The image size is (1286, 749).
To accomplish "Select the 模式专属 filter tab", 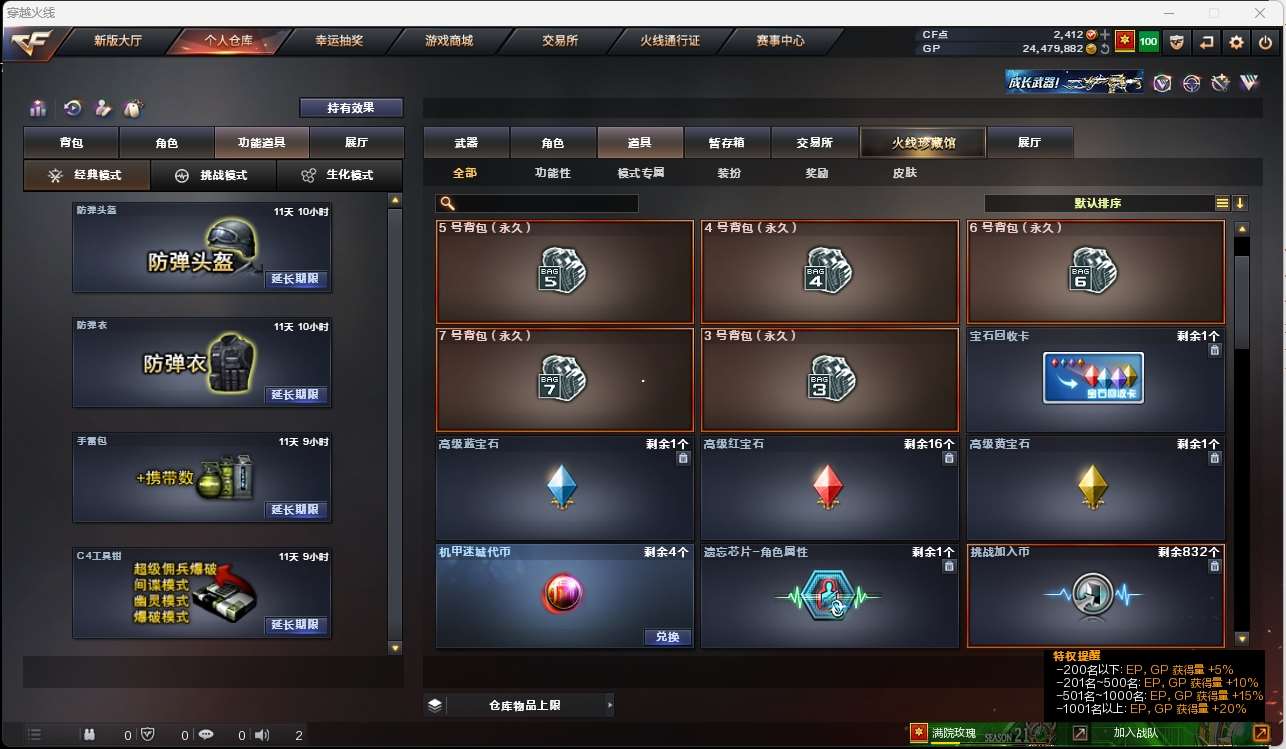I will point(641,173).
